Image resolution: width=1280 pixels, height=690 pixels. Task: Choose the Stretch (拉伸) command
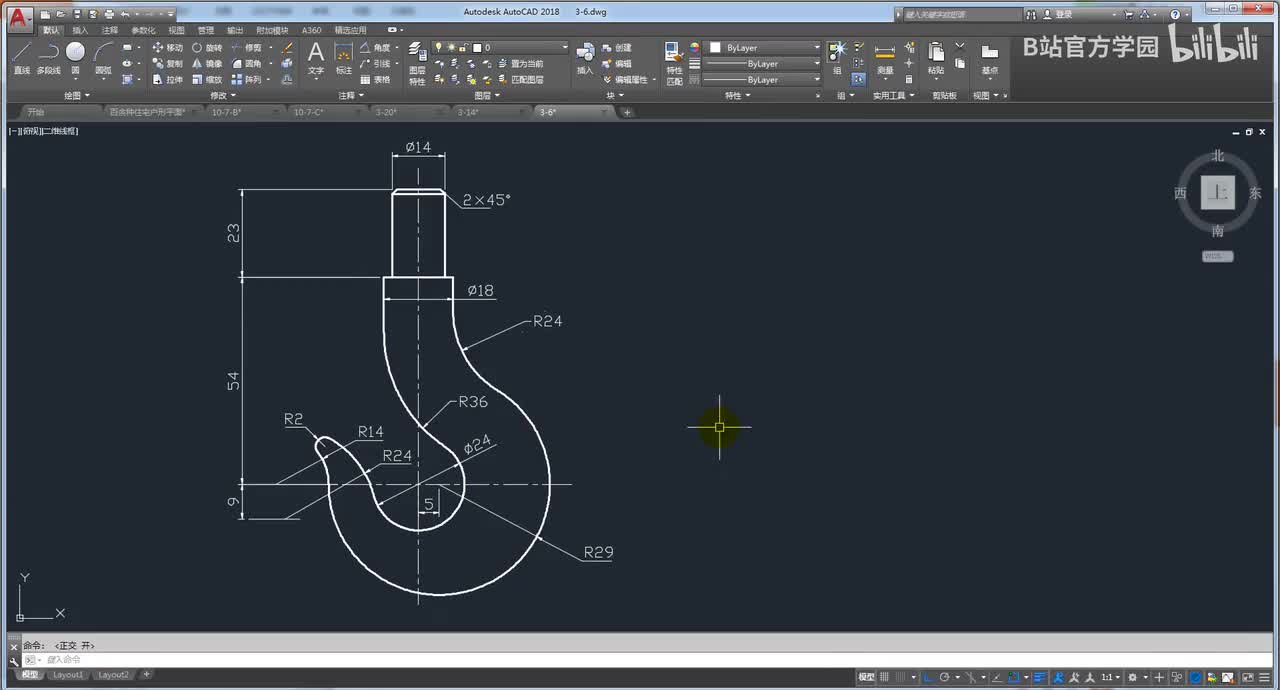pos(167,79)
